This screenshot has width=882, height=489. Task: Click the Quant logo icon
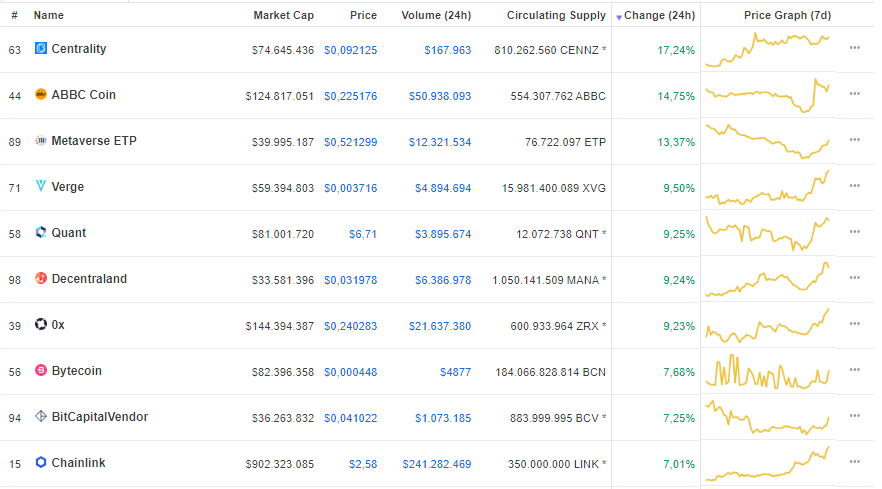(x=40, y=232)
